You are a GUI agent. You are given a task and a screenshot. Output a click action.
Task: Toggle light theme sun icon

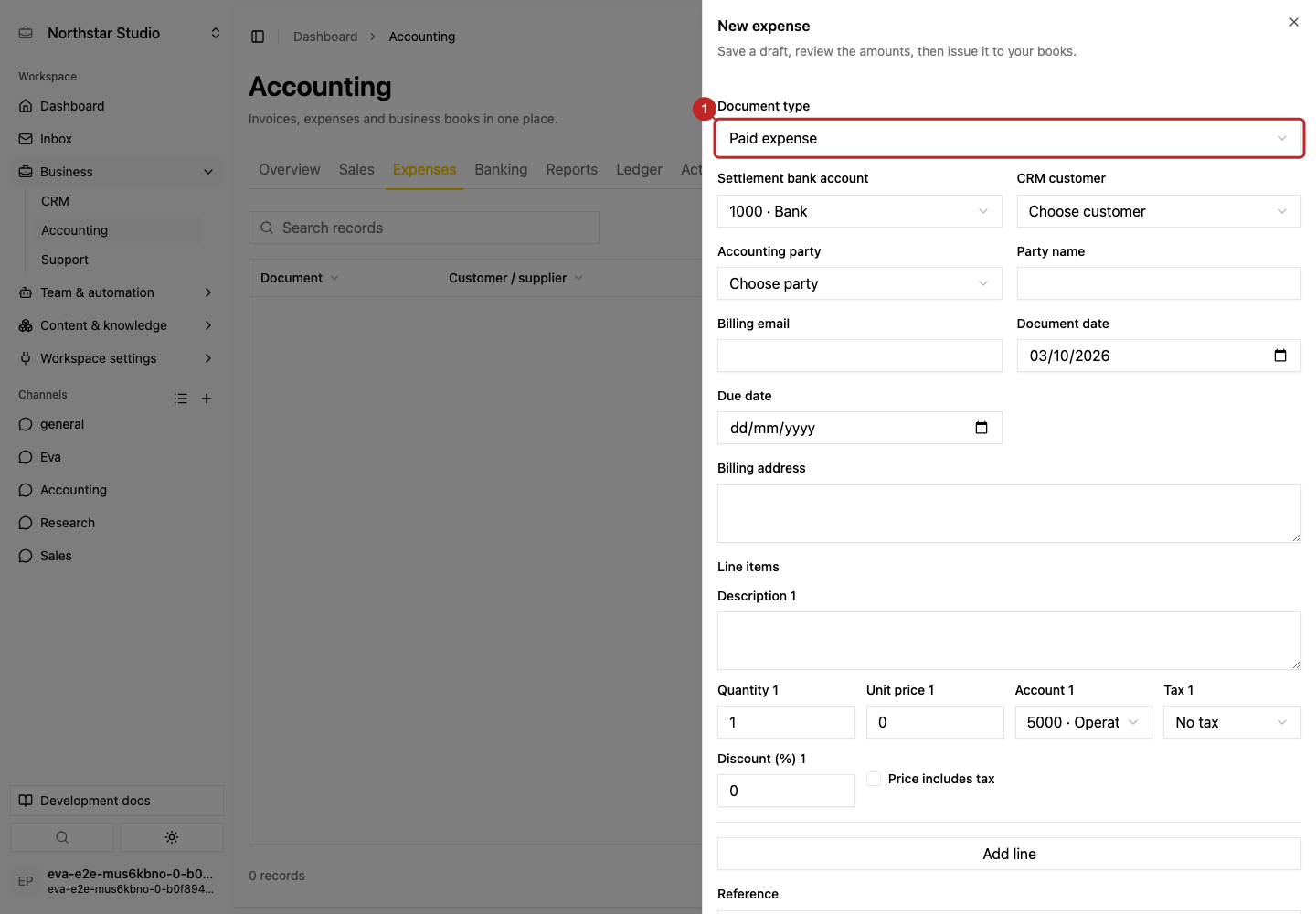pyautogui.click(x=172, y=837)
